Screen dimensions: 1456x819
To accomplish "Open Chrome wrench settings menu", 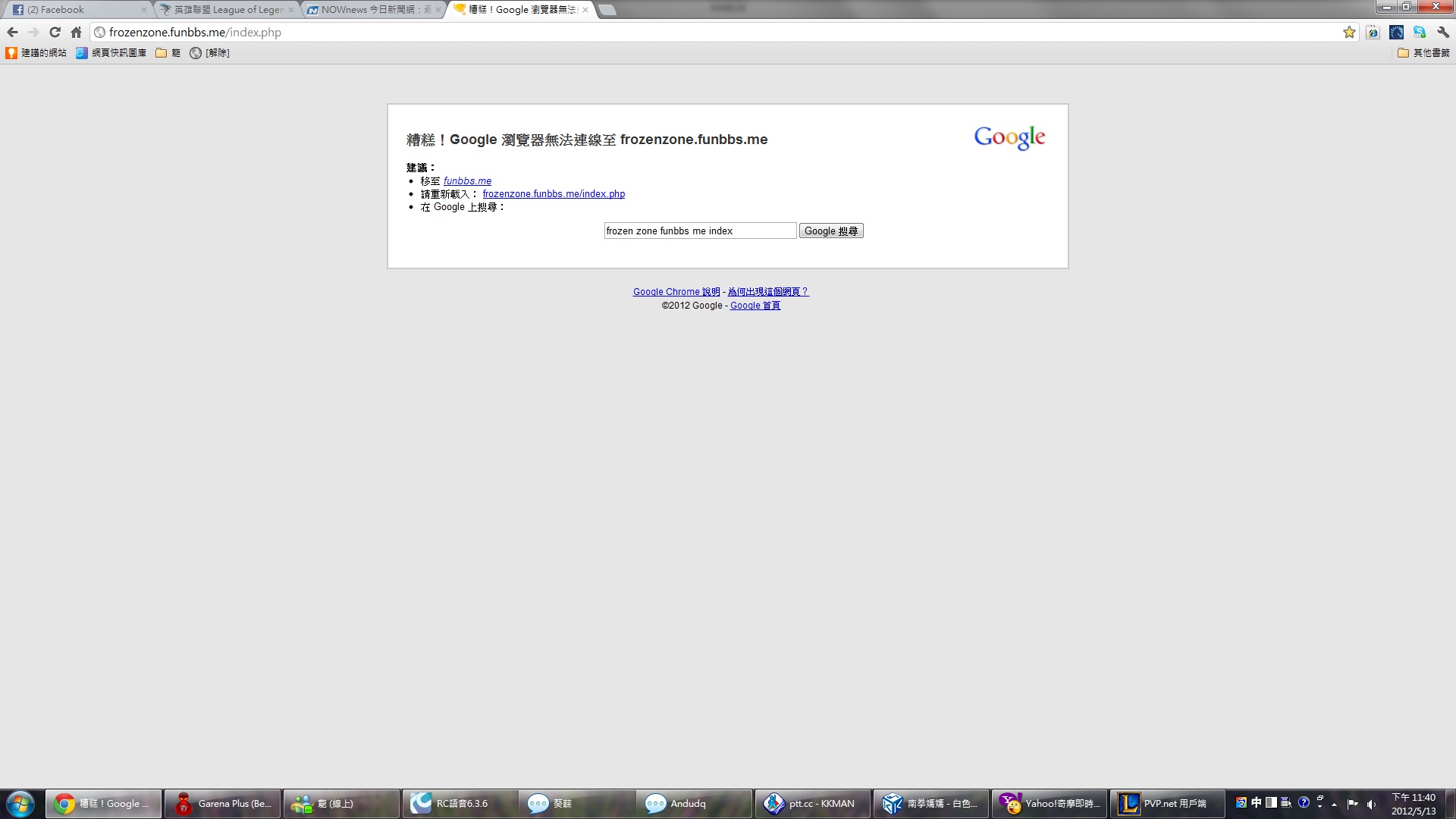I will click(x=1443, y=32).
